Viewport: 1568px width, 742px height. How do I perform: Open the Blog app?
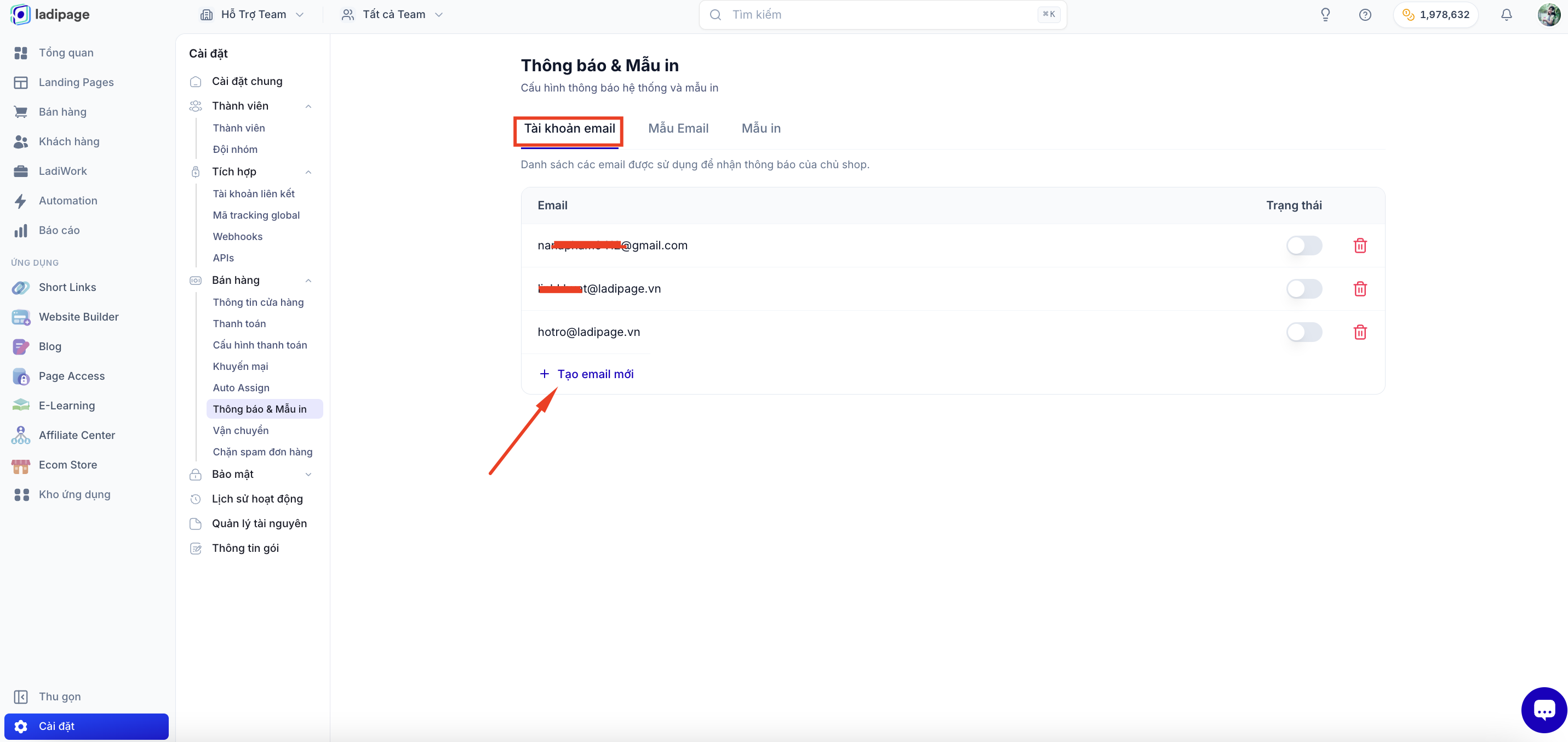pos(50,346)
